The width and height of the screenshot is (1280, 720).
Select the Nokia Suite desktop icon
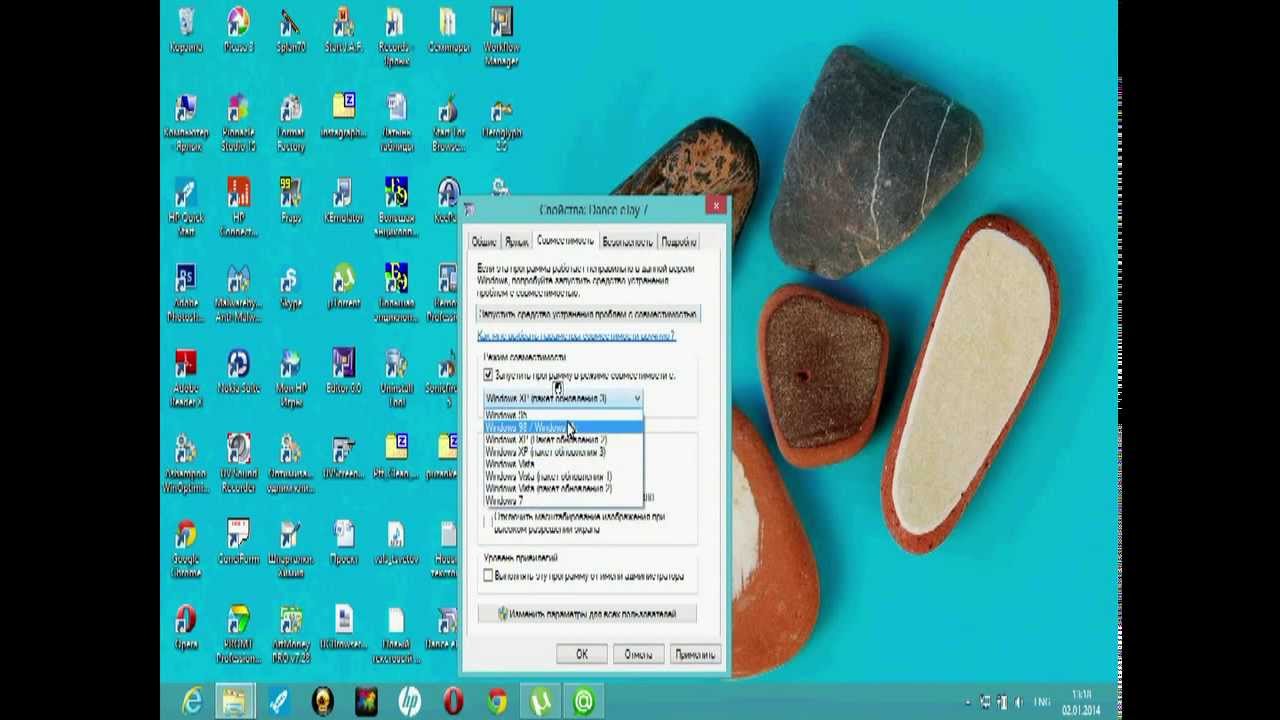(x=238, y=371)
